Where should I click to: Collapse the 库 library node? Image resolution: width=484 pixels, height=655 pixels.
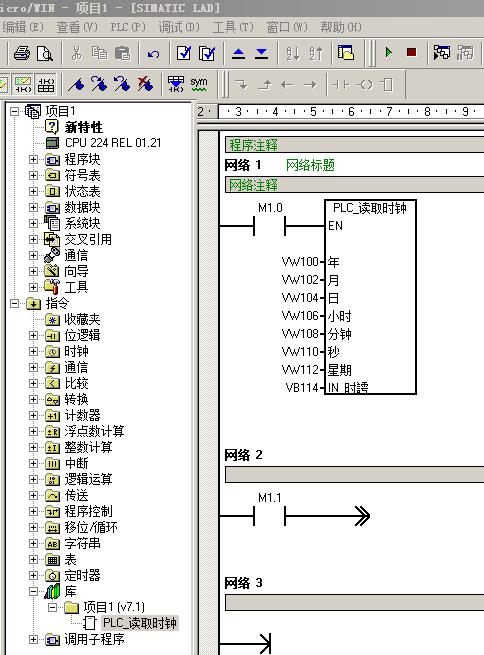click(x=33, y=591)
